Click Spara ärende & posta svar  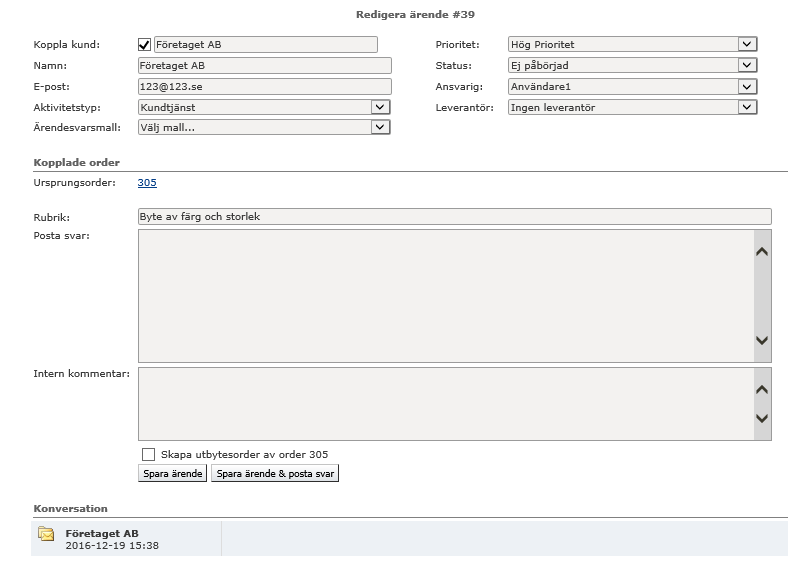(275, 474)
